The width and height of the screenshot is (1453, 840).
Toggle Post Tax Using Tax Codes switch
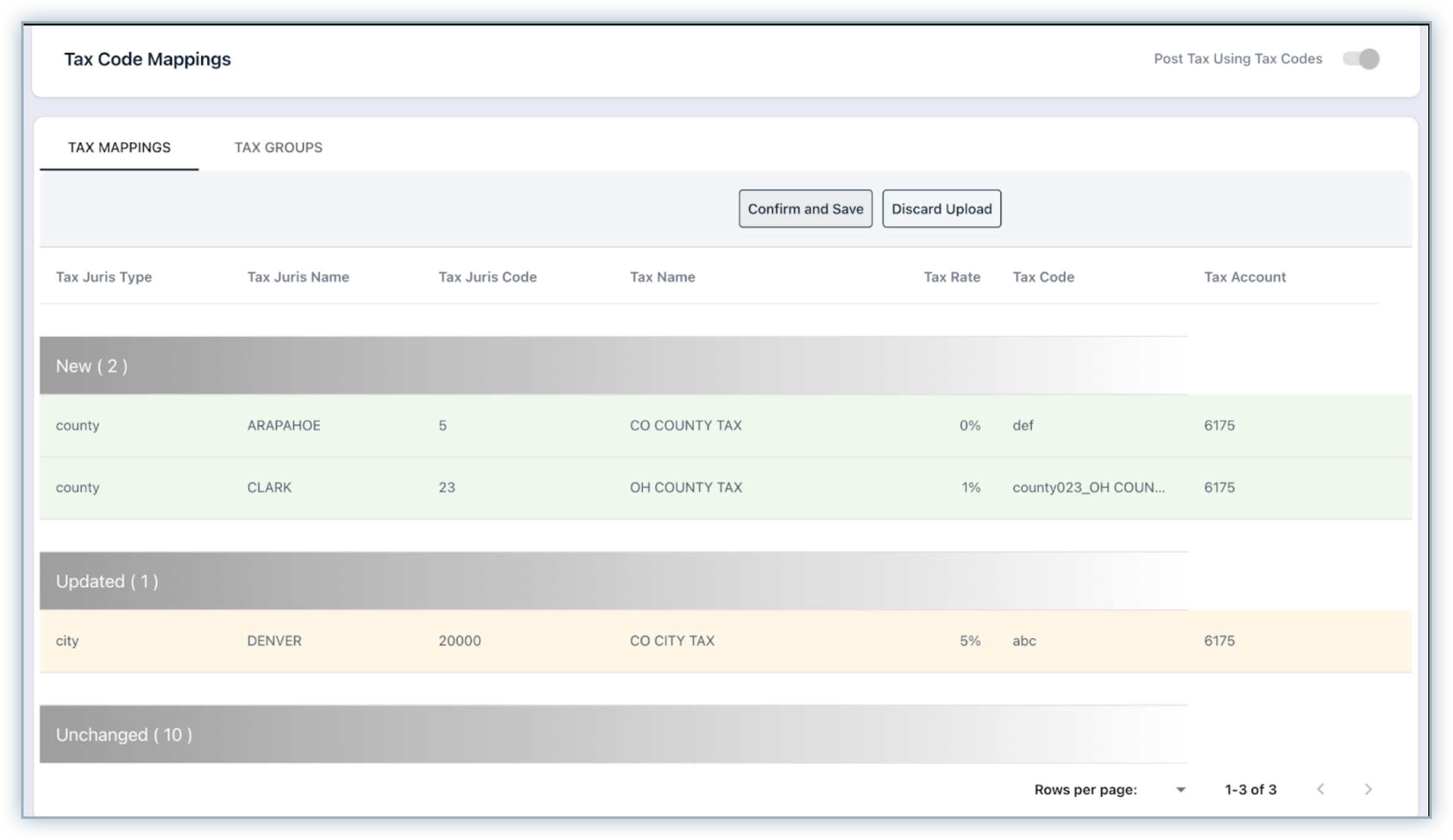[x=1361, y=59]
